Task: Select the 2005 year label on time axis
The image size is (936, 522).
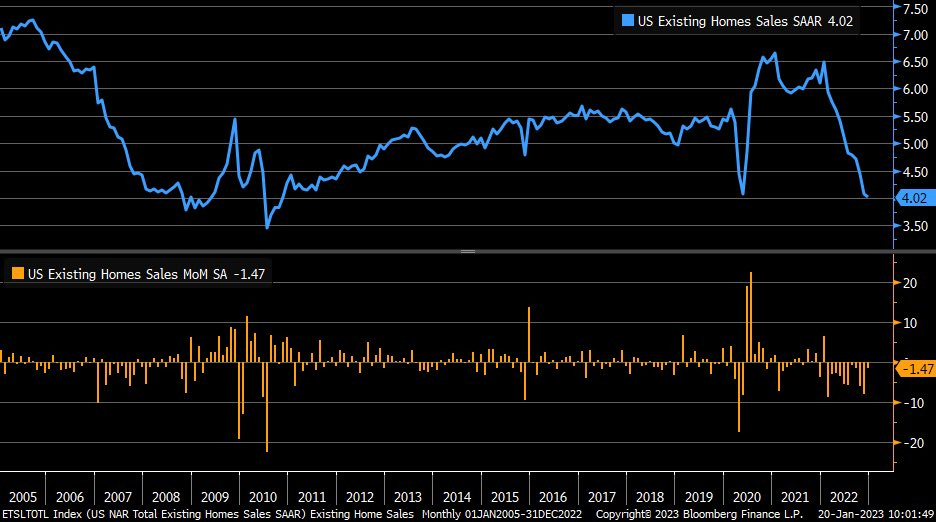Action: (21, 496)
